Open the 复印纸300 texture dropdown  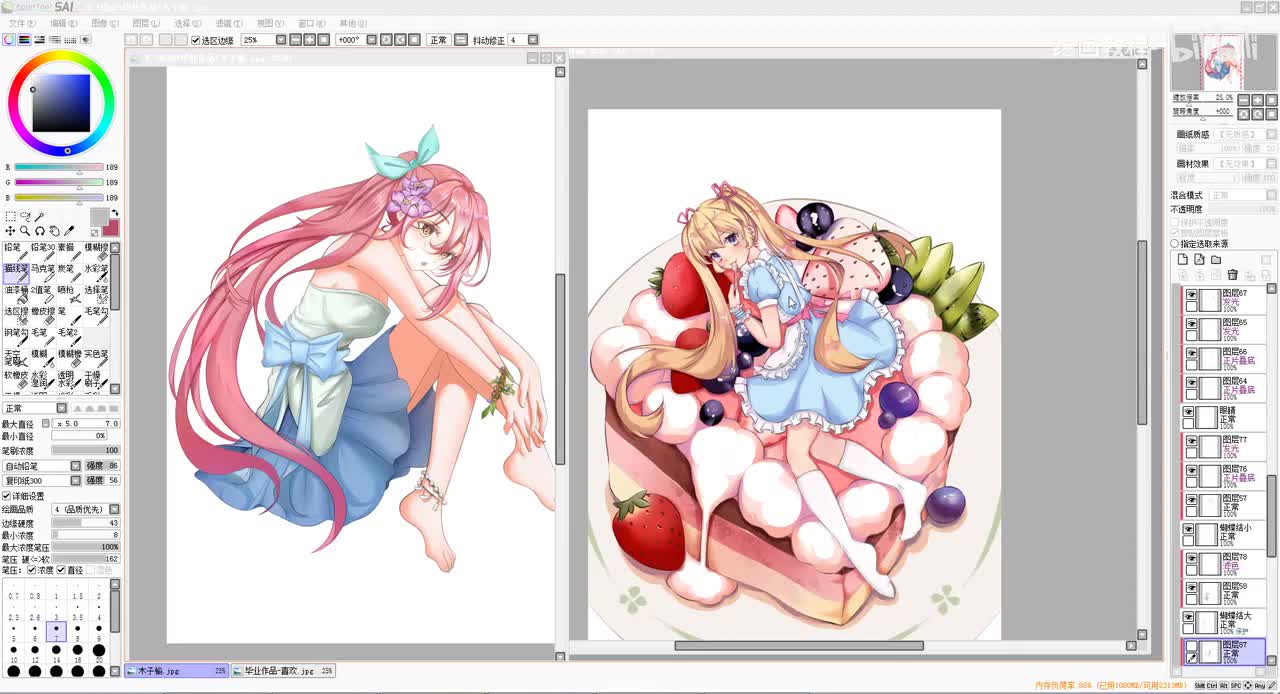pos(75,481)
